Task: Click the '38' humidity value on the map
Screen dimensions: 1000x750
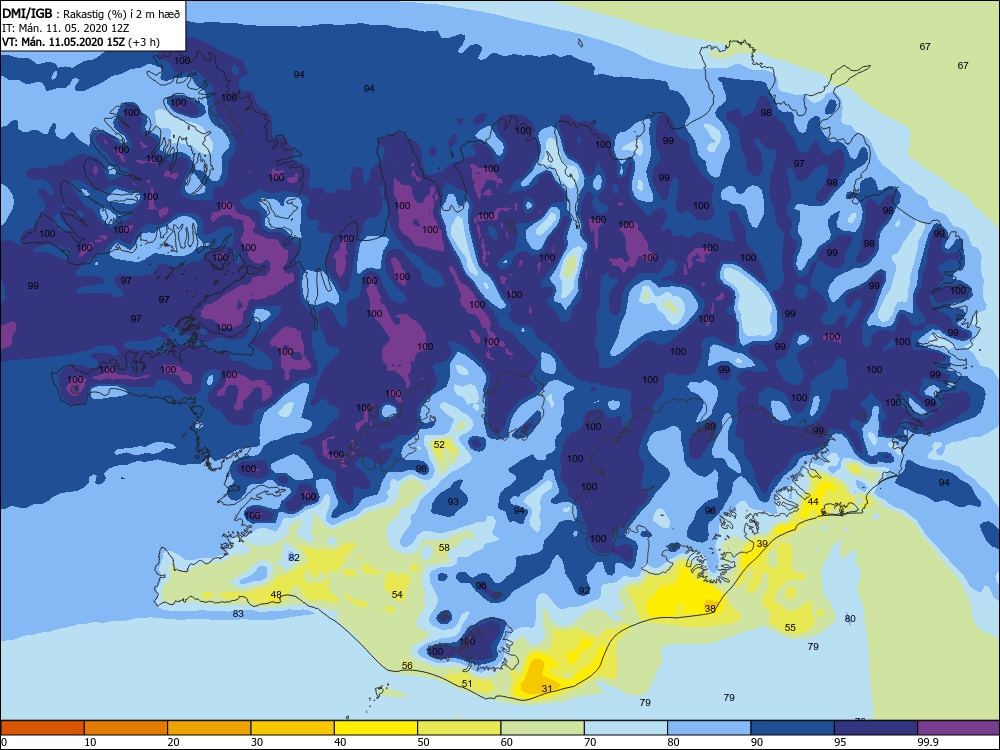Action: [x=710, y=608]
